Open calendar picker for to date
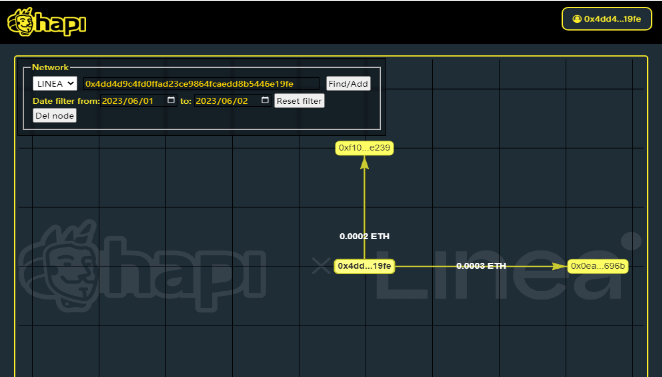The image size is (662, 377). (265, 100)
